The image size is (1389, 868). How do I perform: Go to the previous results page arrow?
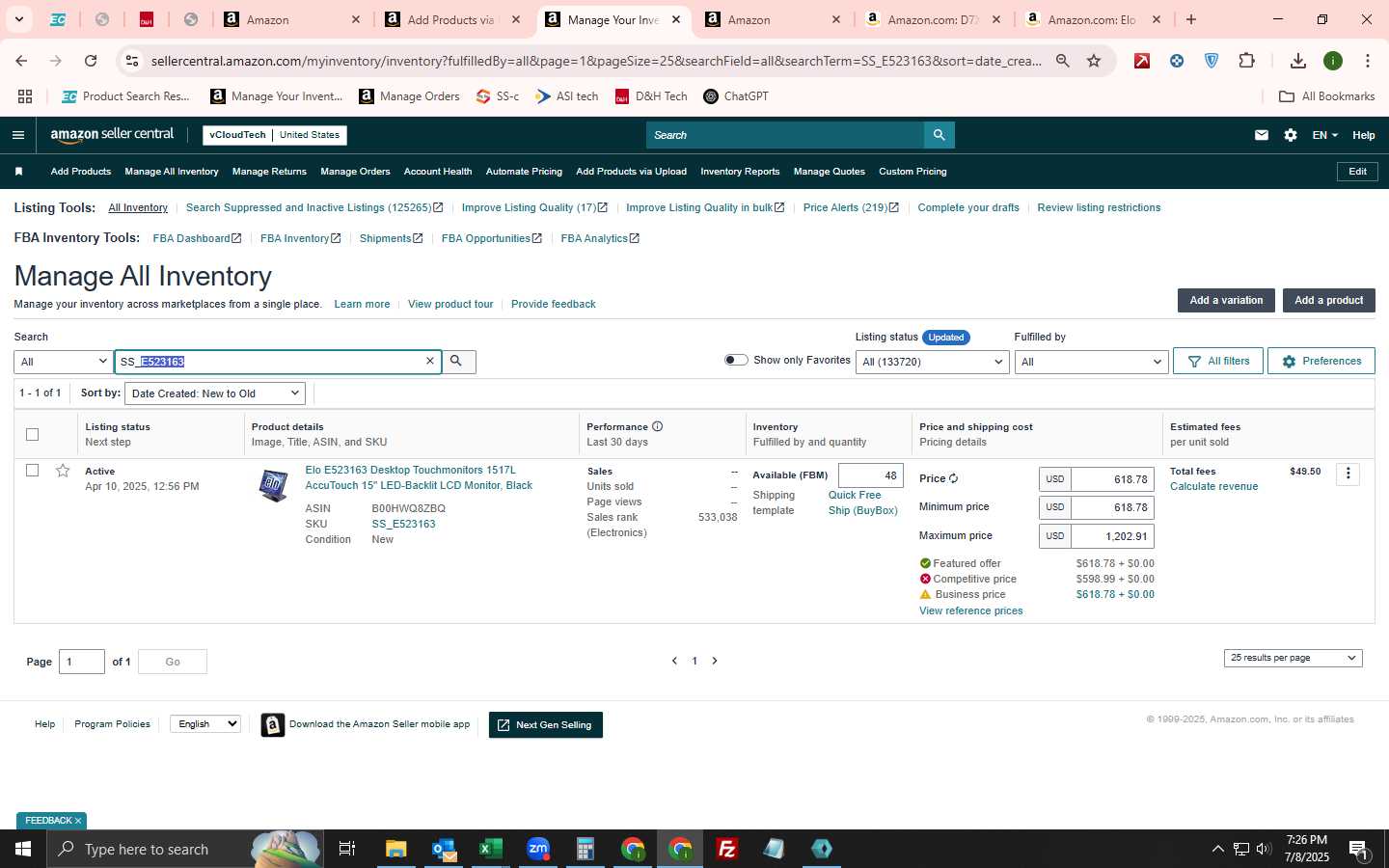(674, 661)
